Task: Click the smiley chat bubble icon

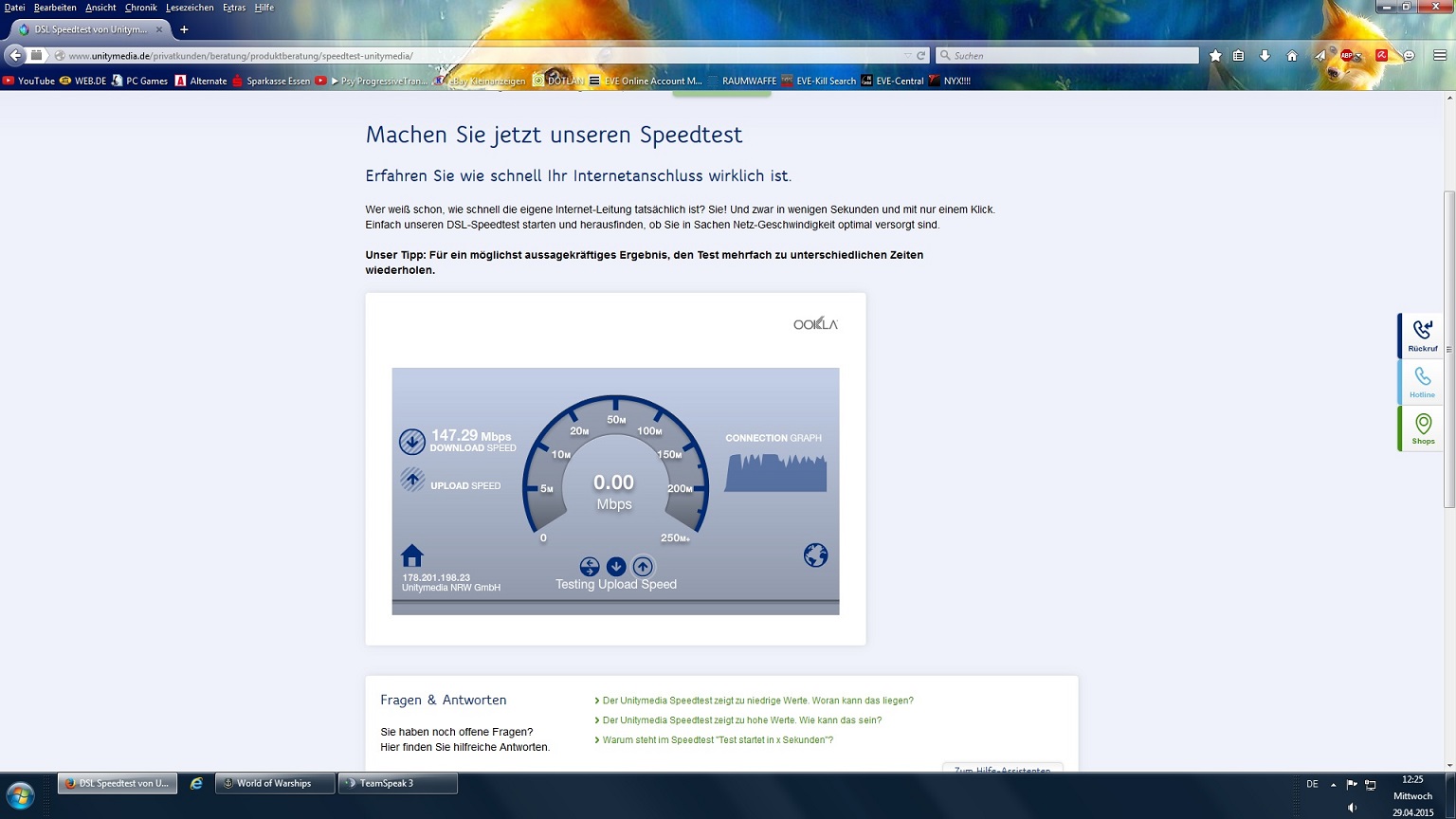Action: click(1410, 56)
